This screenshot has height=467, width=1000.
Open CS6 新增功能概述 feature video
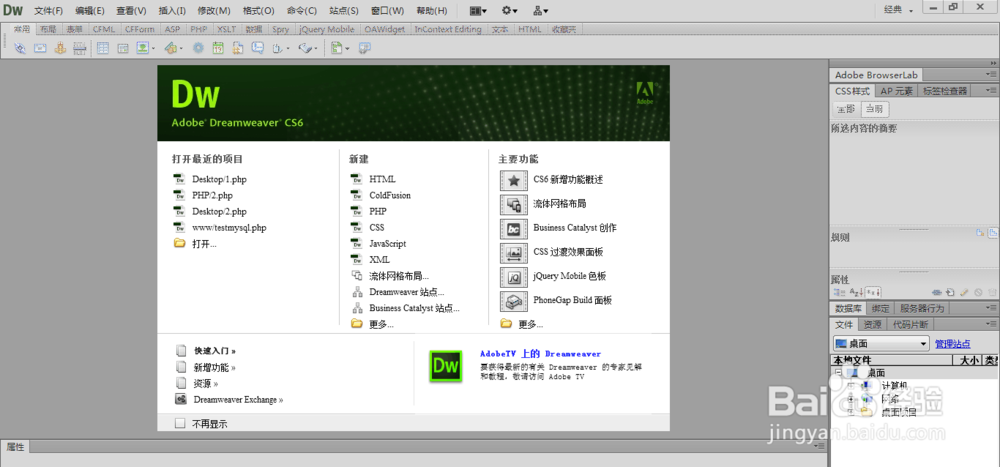568,180
